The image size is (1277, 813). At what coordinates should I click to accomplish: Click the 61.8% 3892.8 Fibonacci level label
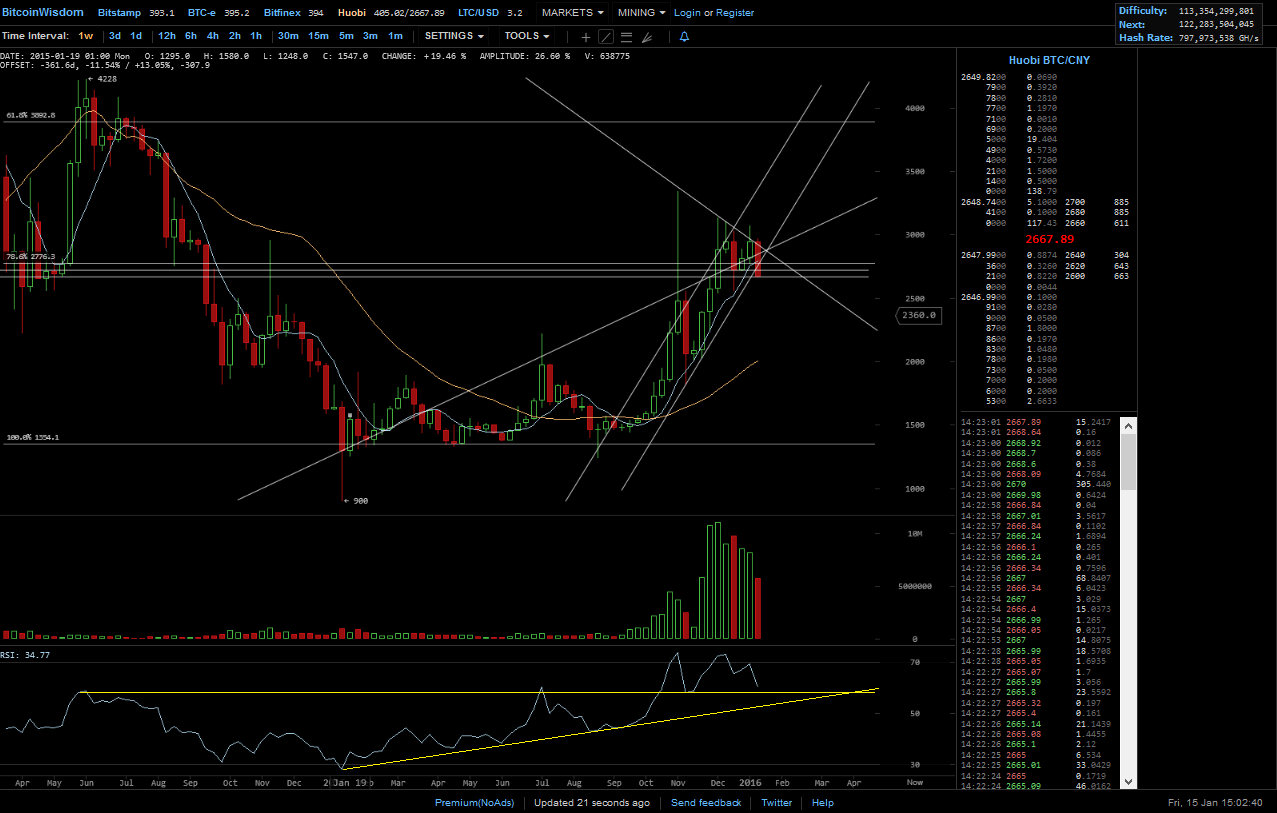tap(32, 116)
